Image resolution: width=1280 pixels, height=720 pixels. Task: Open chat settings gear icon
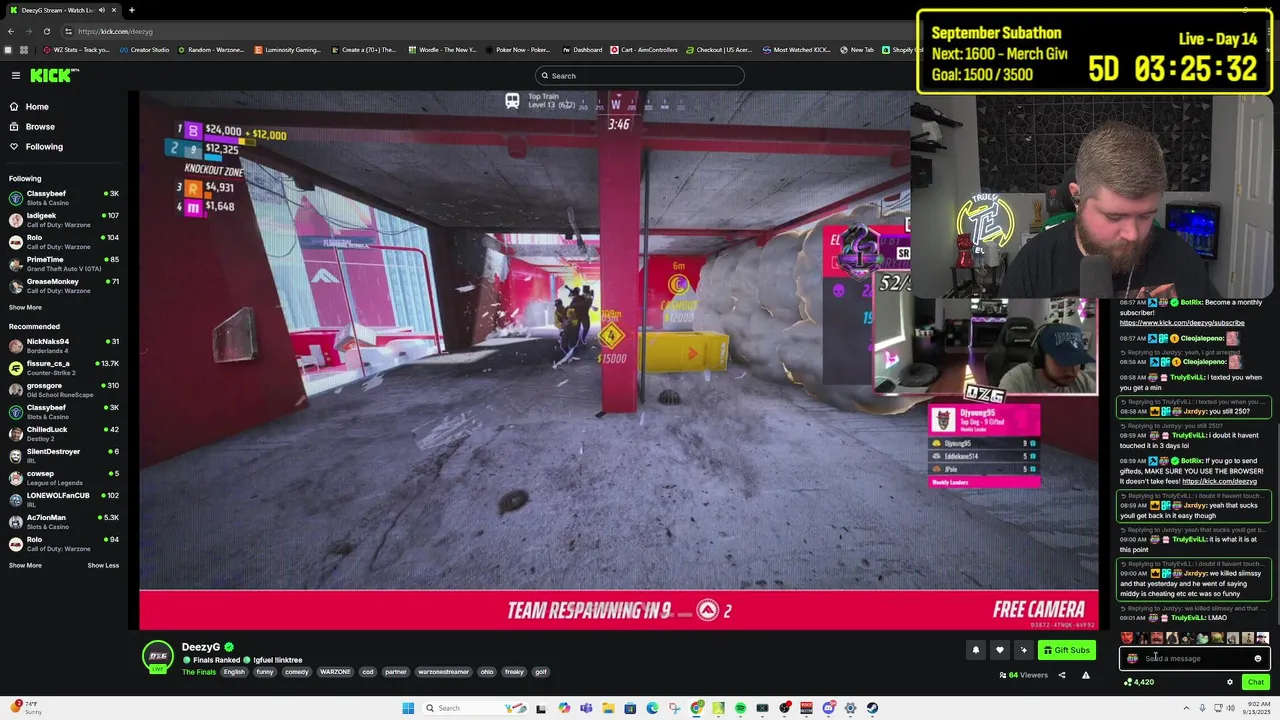coord(1230,682)
